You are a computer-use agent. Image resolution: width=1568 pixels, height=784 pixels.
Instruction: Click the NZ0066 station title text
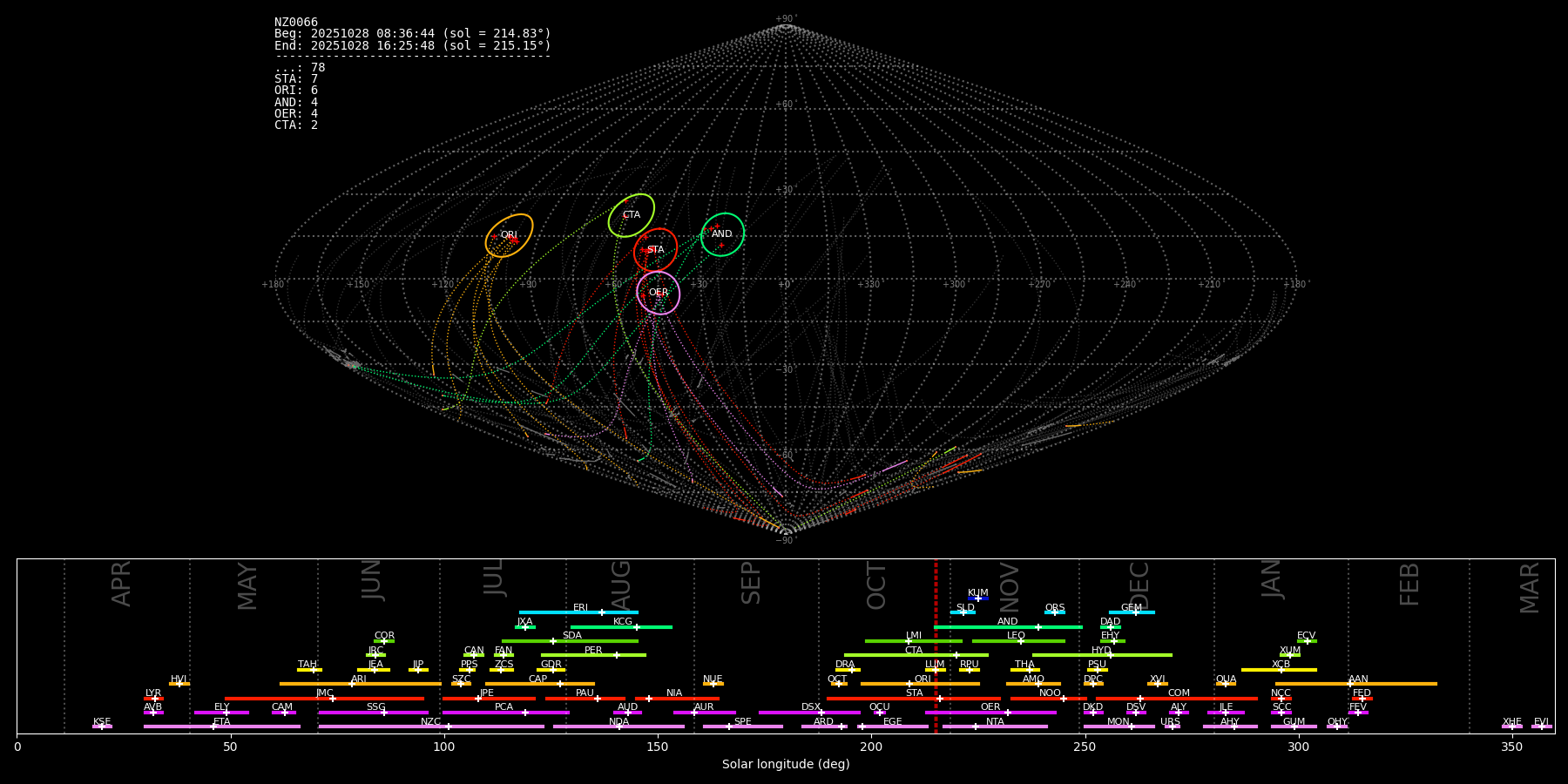click(x=296, y=23)
